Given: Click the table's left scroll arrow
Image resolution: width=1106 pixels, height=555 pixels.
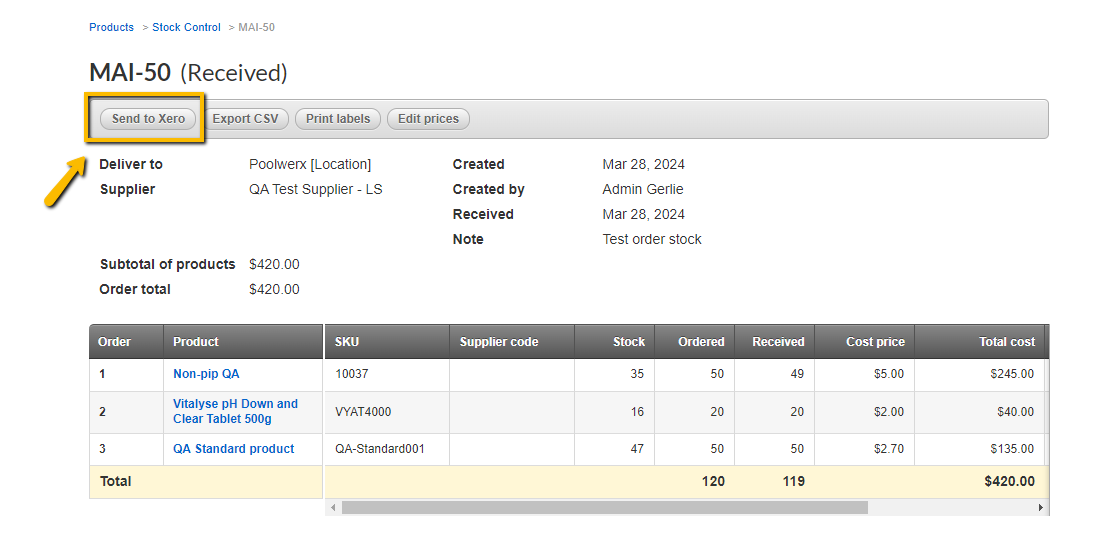Looking at the screenshot, I should click(333, 507).
